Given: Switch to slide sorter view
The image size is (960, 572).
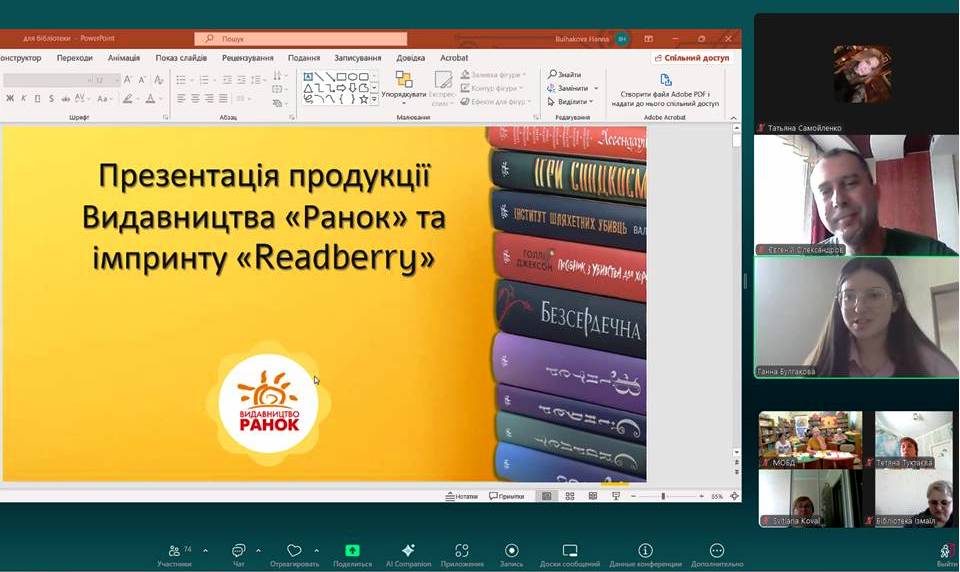Looking at the screenshot, I should [569, 496].
